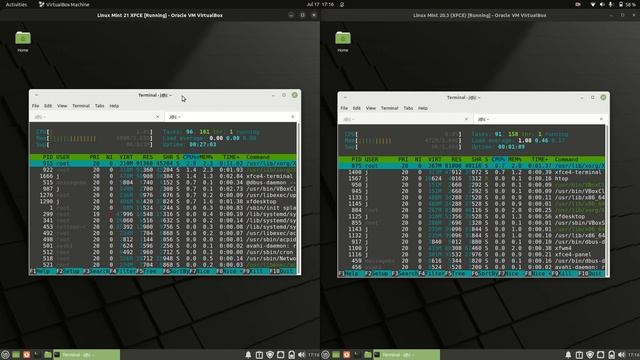This screenshot has width=640, height=360.
Task: Click the screen recording indicator in top bar
Action: pyautogui.click(x=578, y=4)
